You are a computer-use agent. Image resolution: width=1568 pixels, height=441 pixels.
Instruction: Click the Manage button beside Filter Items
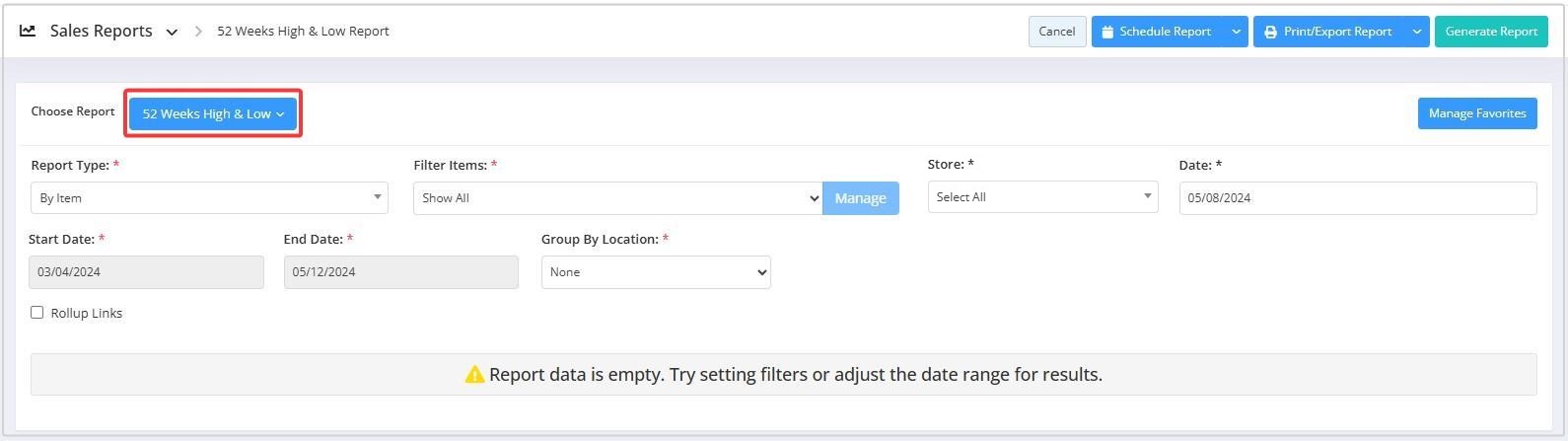(861, 198)
